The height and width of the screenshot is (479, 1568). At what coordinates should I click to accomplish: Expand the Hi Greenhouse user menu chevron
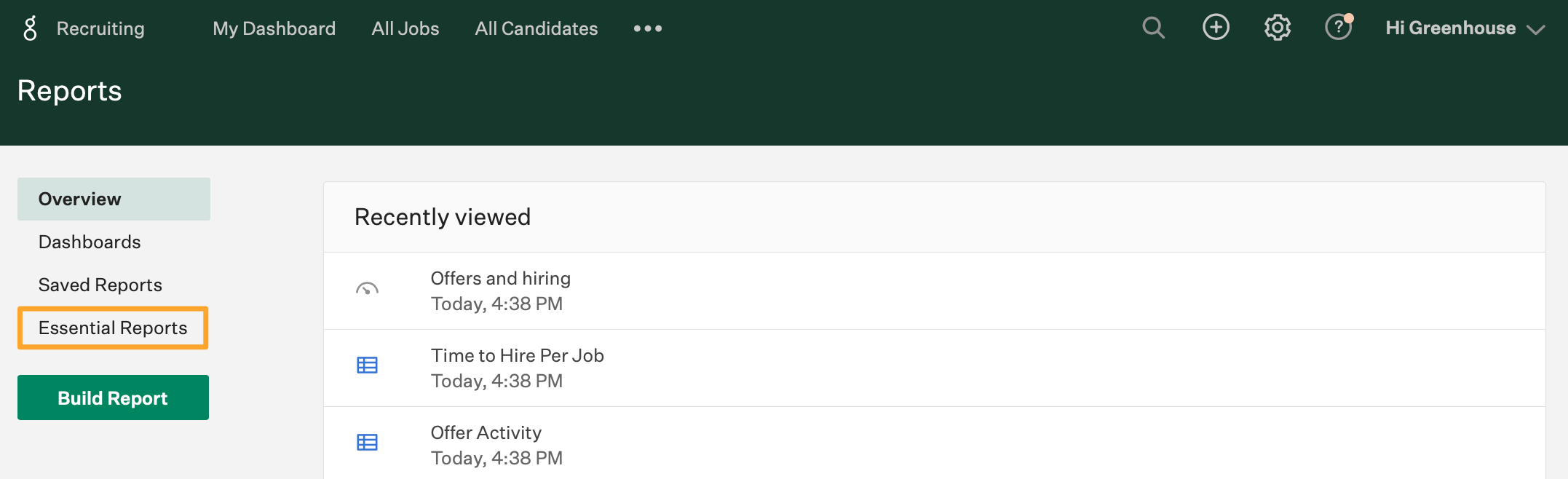point(1536,30)
